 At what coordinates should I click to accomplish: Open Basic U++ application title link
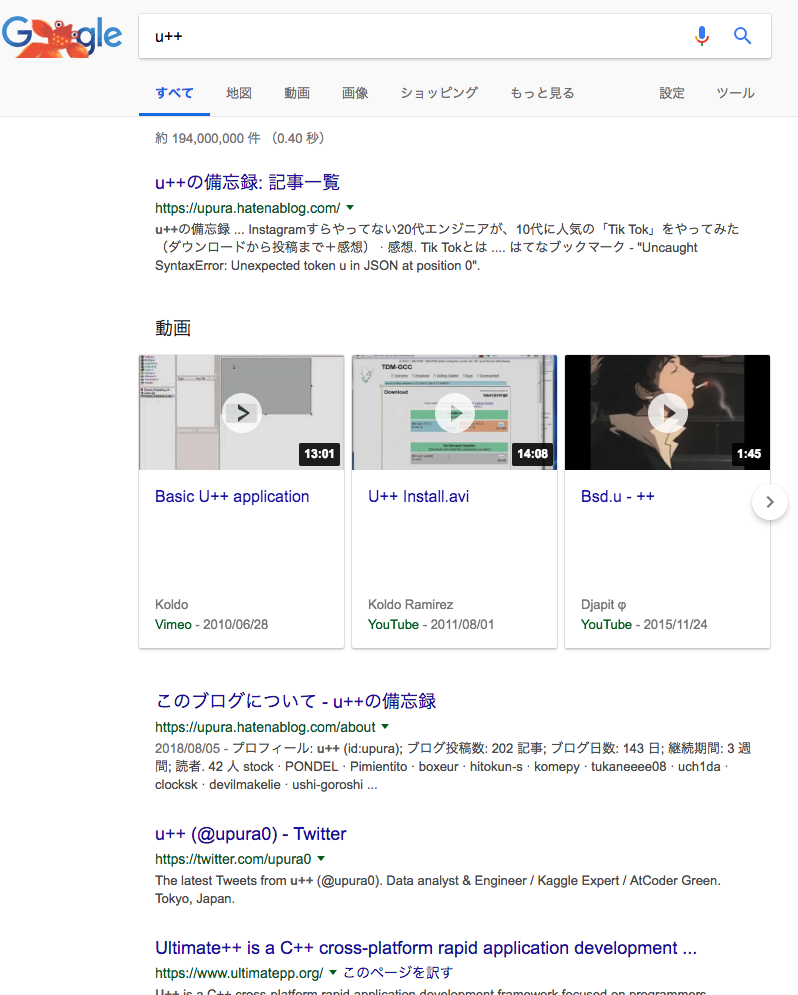pos(232,496)
